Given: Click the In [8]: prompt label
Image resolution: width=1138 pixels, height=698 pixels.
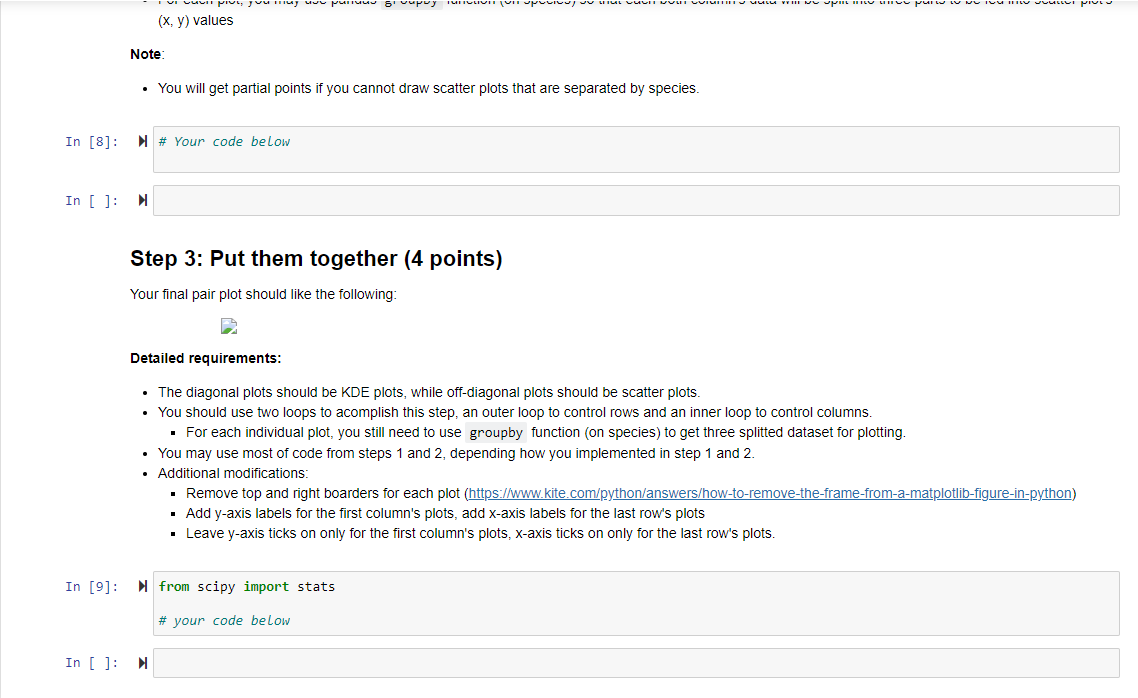Looking at the screenshot, I should point(91,141).
